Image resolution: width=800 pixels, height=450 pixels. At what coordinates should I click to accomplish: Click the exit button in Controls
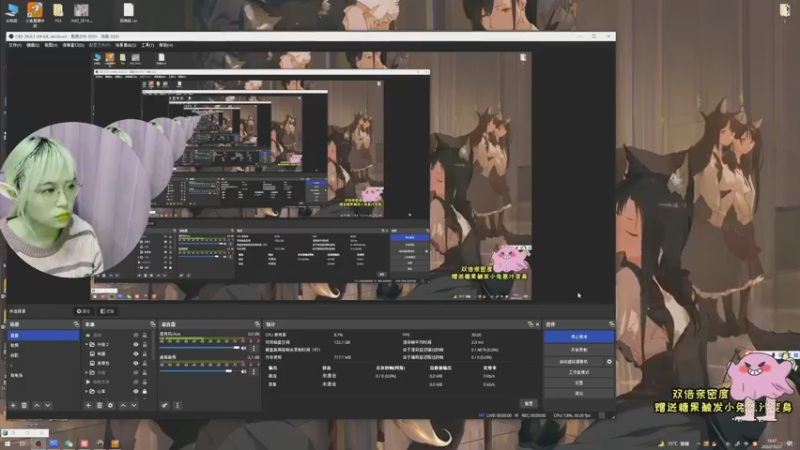click(579, 393)
